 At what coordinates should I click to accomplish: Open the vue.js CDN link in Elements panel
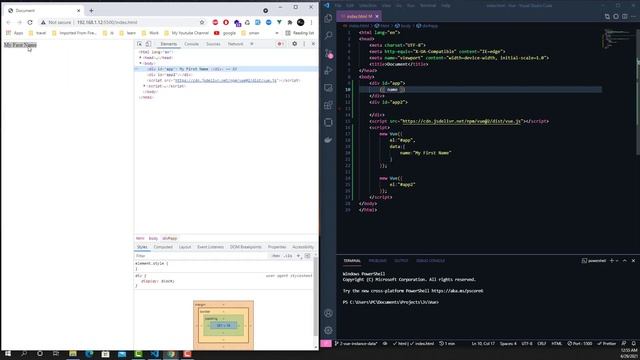click(x=226, y=80)
